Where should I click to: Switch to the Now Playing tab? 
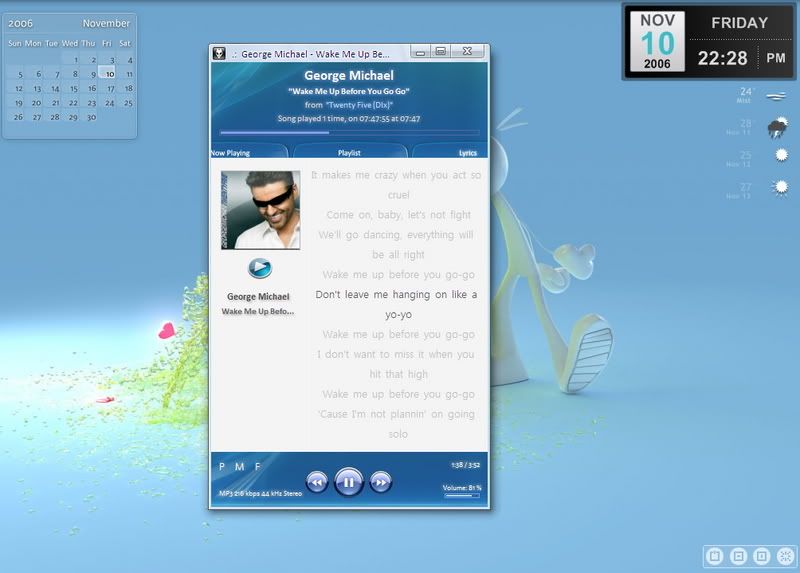[230, 153]
